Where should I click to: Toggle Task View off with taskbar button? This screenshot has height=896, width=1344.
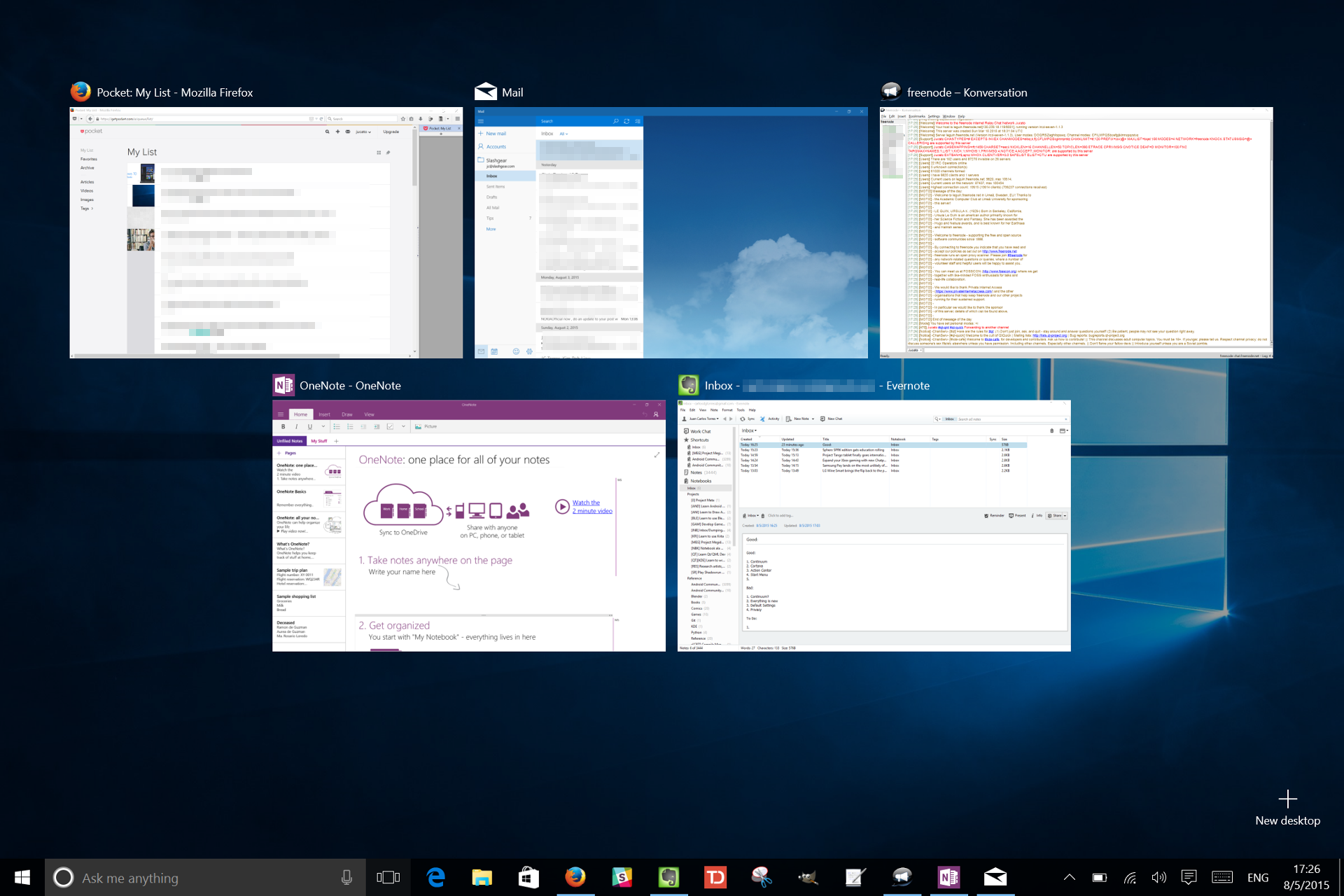tap(388, 877)
